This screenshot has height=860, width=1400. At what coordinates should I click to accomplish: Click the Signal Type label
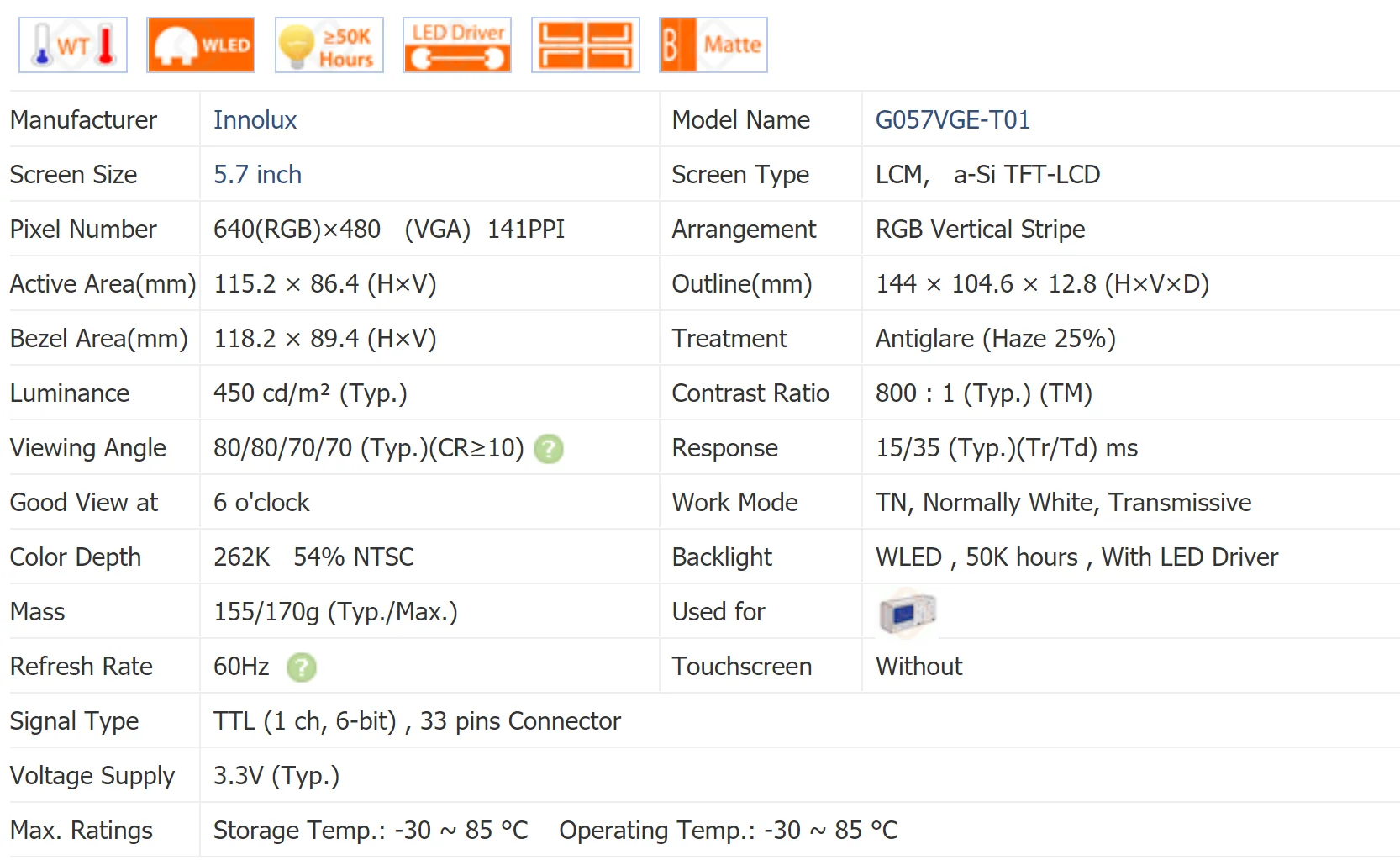pos(75,721)
